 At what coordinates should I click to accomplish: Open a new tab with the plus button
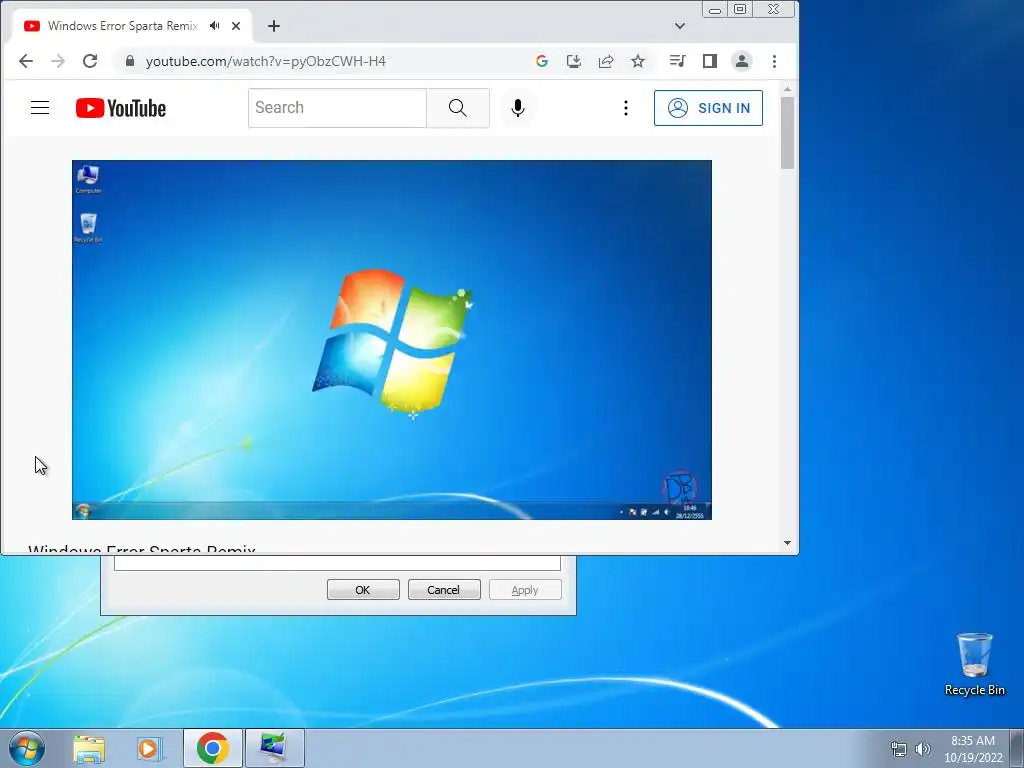tap(274, 26)
